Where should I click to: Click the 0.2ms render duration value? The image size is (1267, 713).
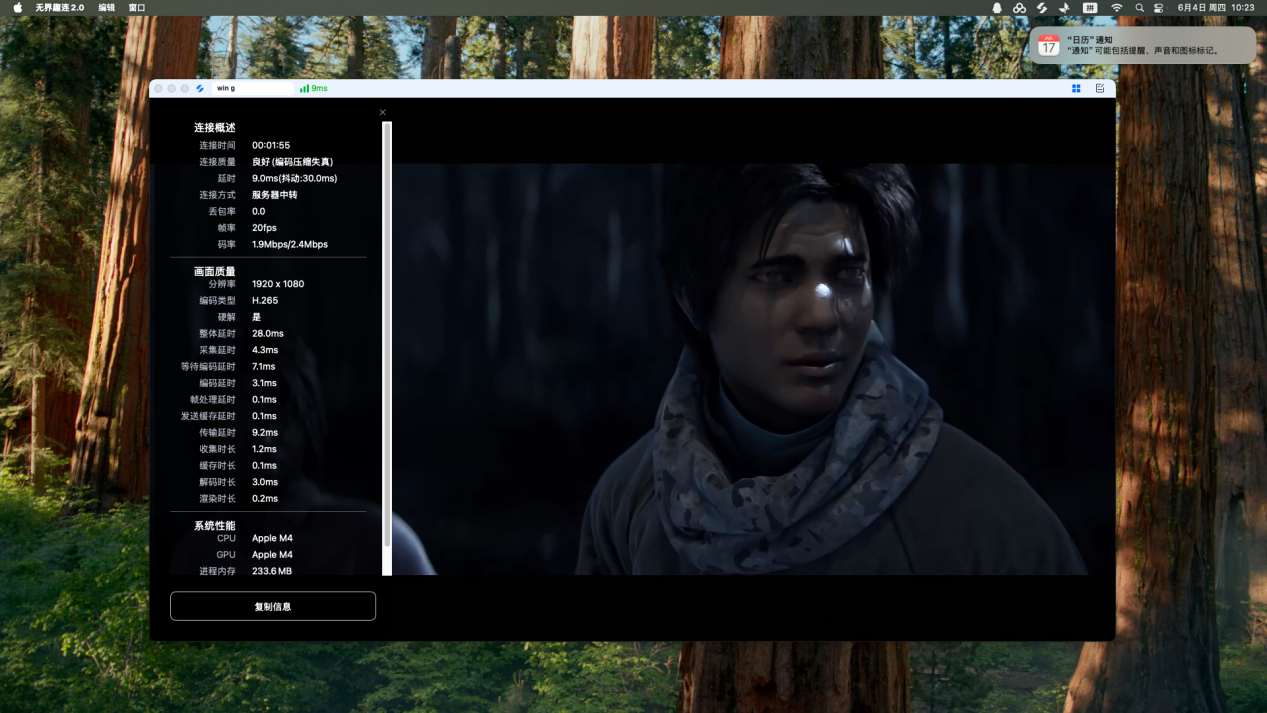265,498
